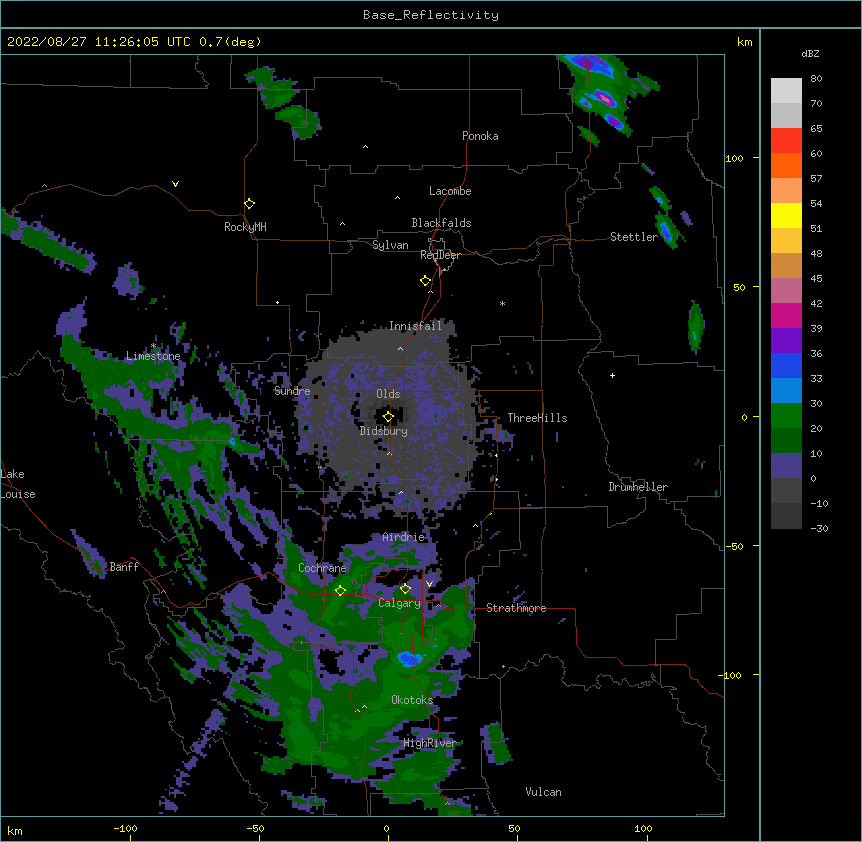This screenshot has width=862, height=842.
Task: Click the Didsbury label
Action: (384, 431)
